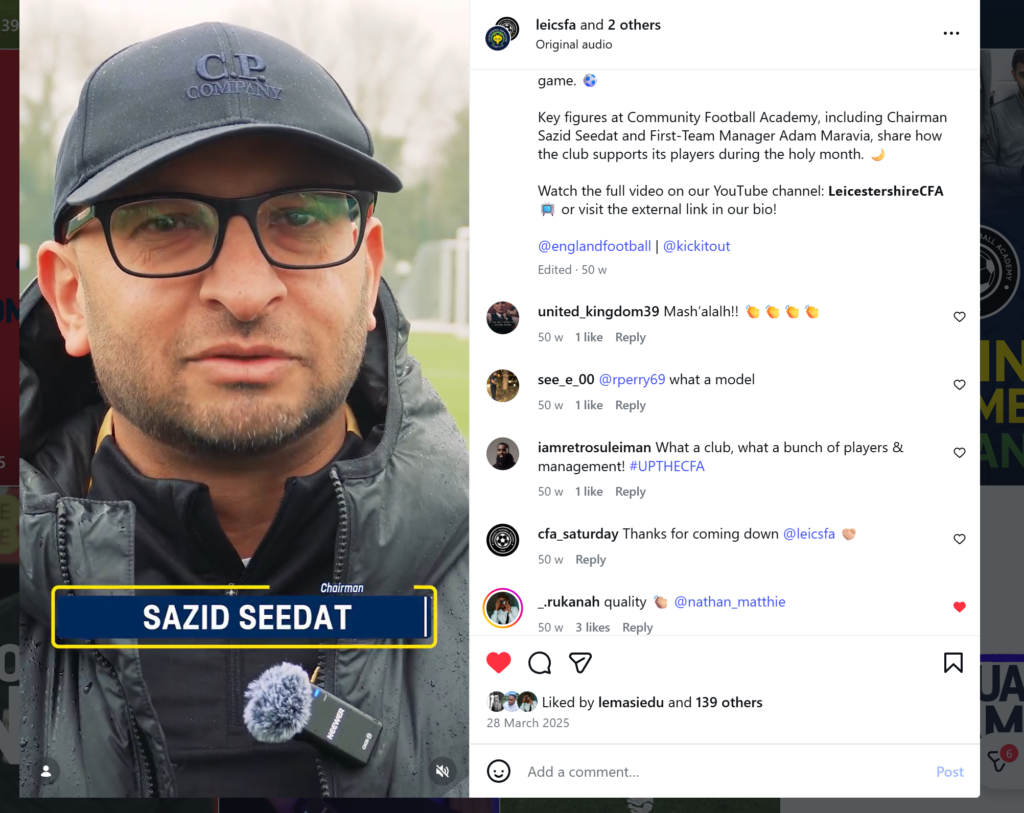View the 3 likes on _.rukanah's comment
Viewport: 1024px width, 813px height.
point(592,628)
